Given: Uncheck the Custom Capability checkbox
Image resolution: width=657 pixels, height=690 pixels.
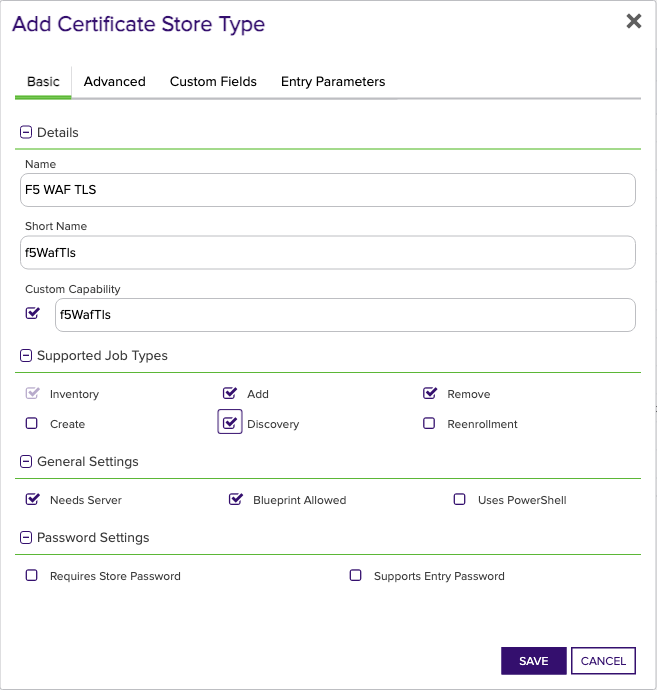Looking at the screenshot, I should (x=32, y=313).
